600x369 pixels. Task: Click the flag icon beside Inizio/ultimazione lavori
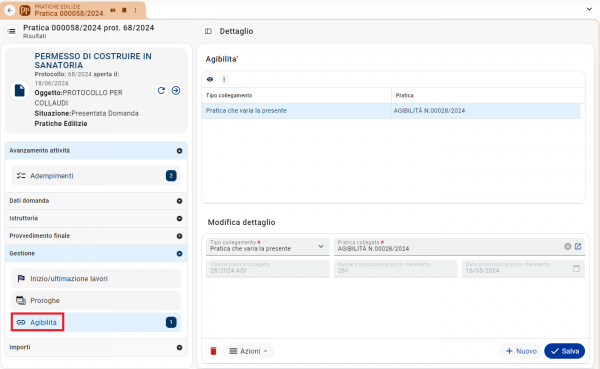coord(21,279)
